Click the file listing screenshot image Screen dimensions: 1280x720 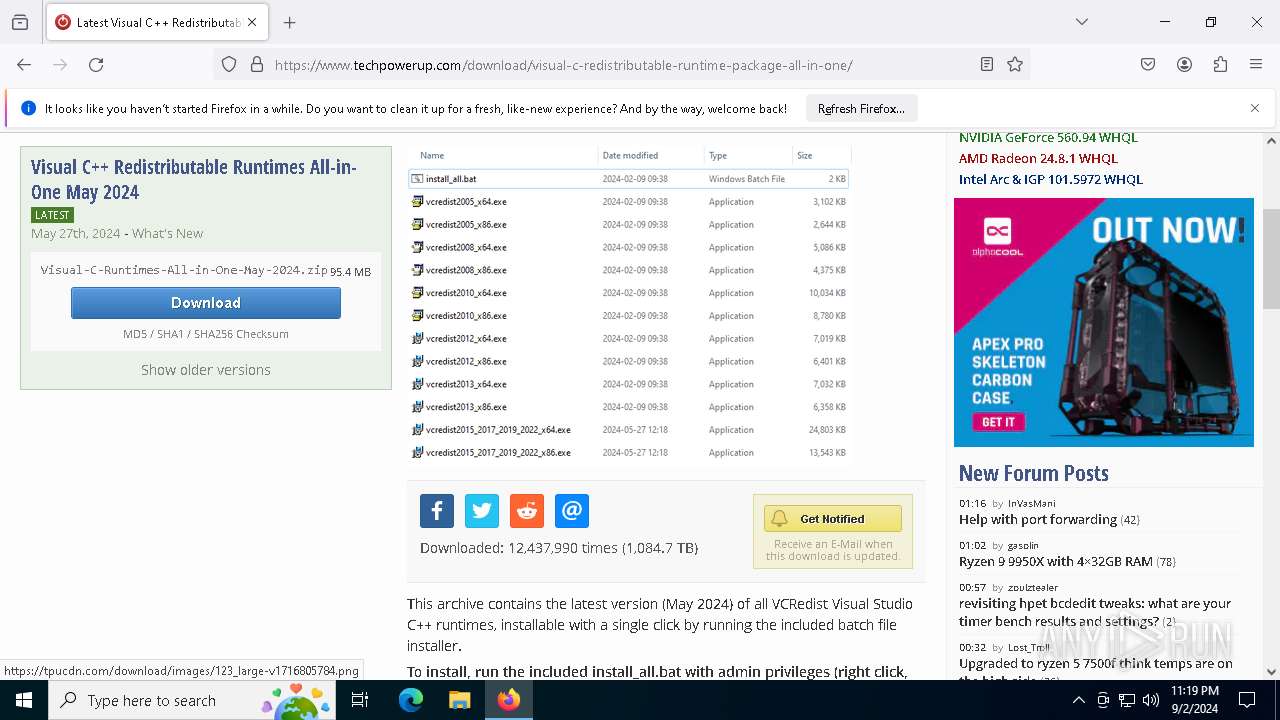[629, 305]
